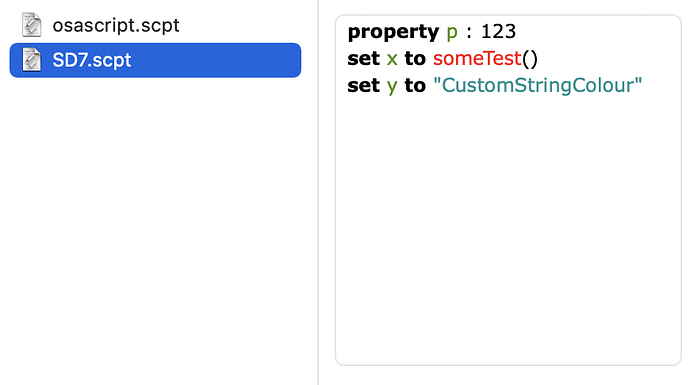Click 'set' on the second code line
The image size is (690, 385).
(363, 59)
